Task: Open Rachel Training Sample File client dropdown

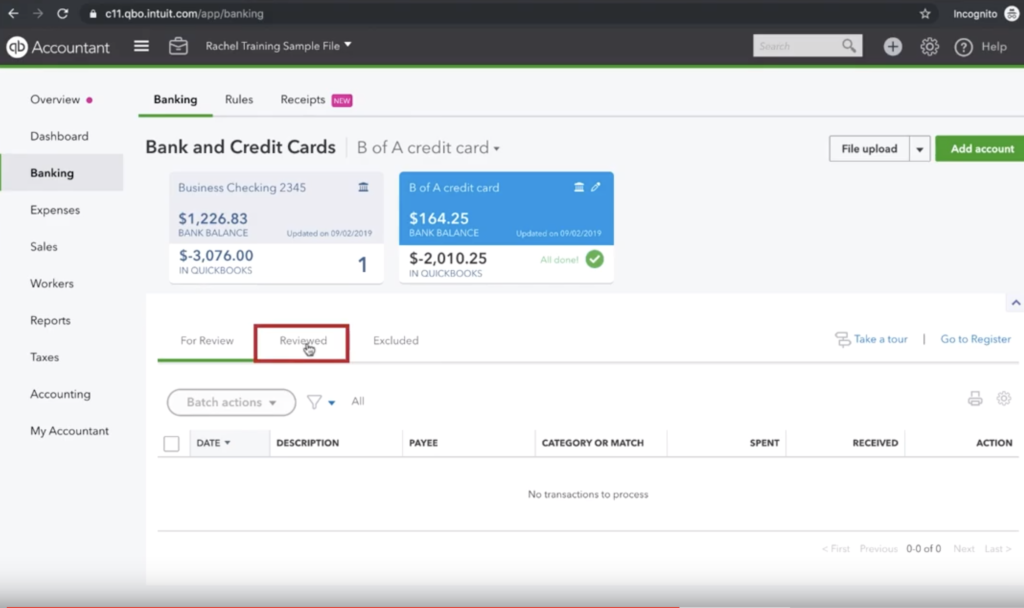Action: [x=278, y=46]
